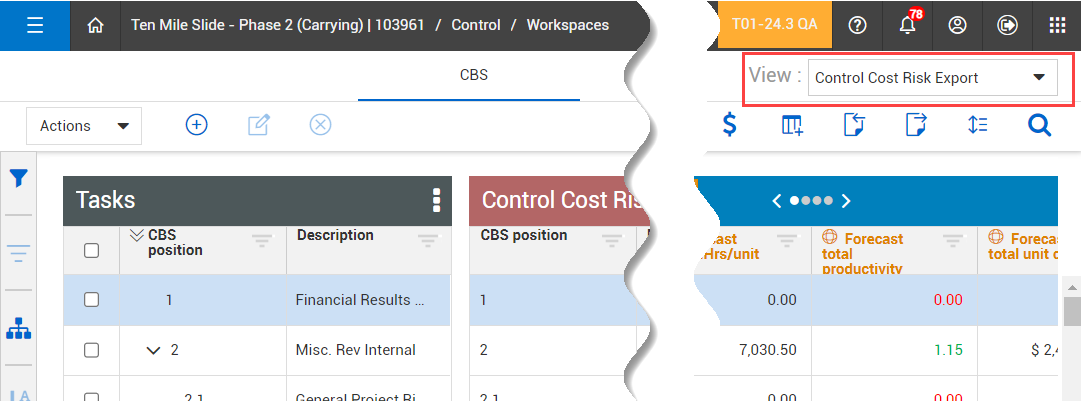The height and width of the screenshot is (401, 1081).
Task: Click the add (plus circle) icon
Action: click(x=197, y=125)
